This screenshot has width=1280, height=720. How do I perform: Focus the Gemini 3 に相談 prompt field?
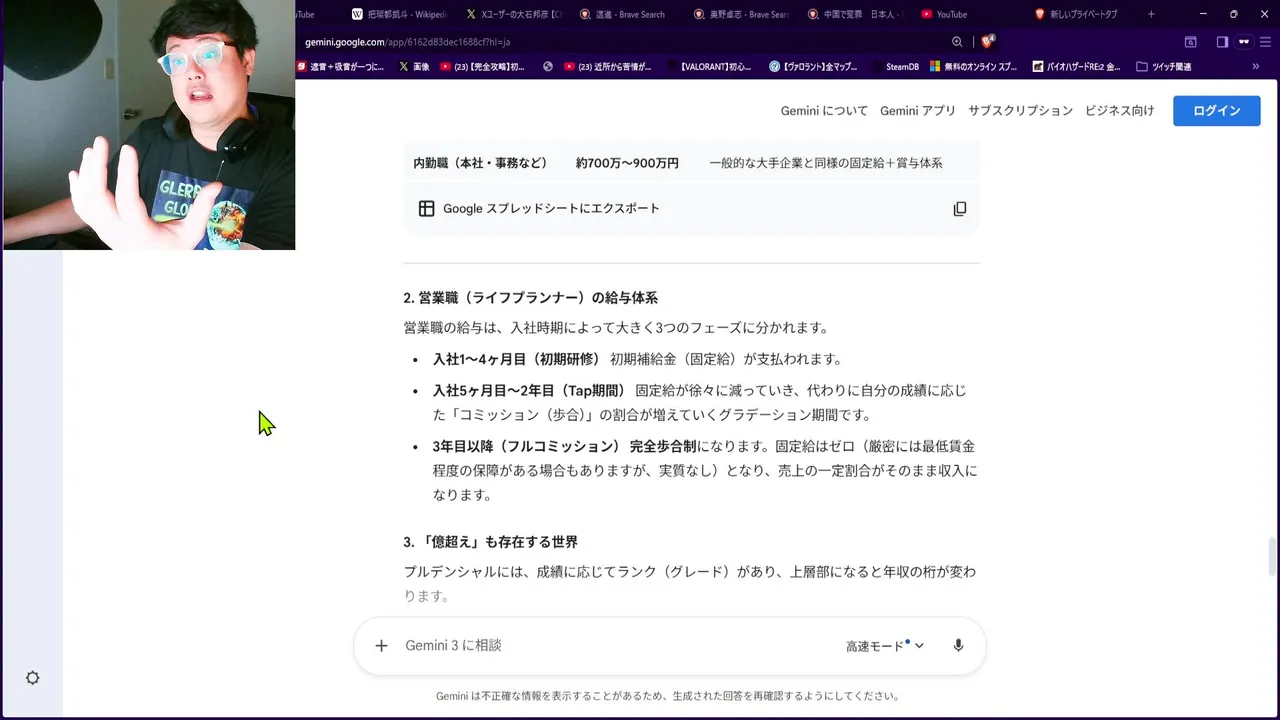pos(615,646)
